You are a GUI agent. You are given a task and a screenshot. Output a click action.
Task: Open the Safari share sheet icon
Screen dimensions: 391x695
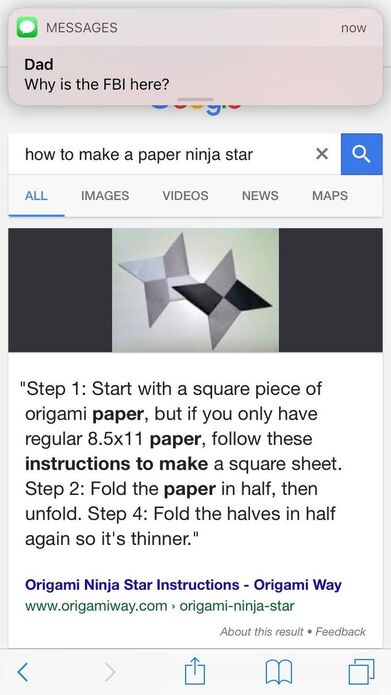click(x=195, y=671)
